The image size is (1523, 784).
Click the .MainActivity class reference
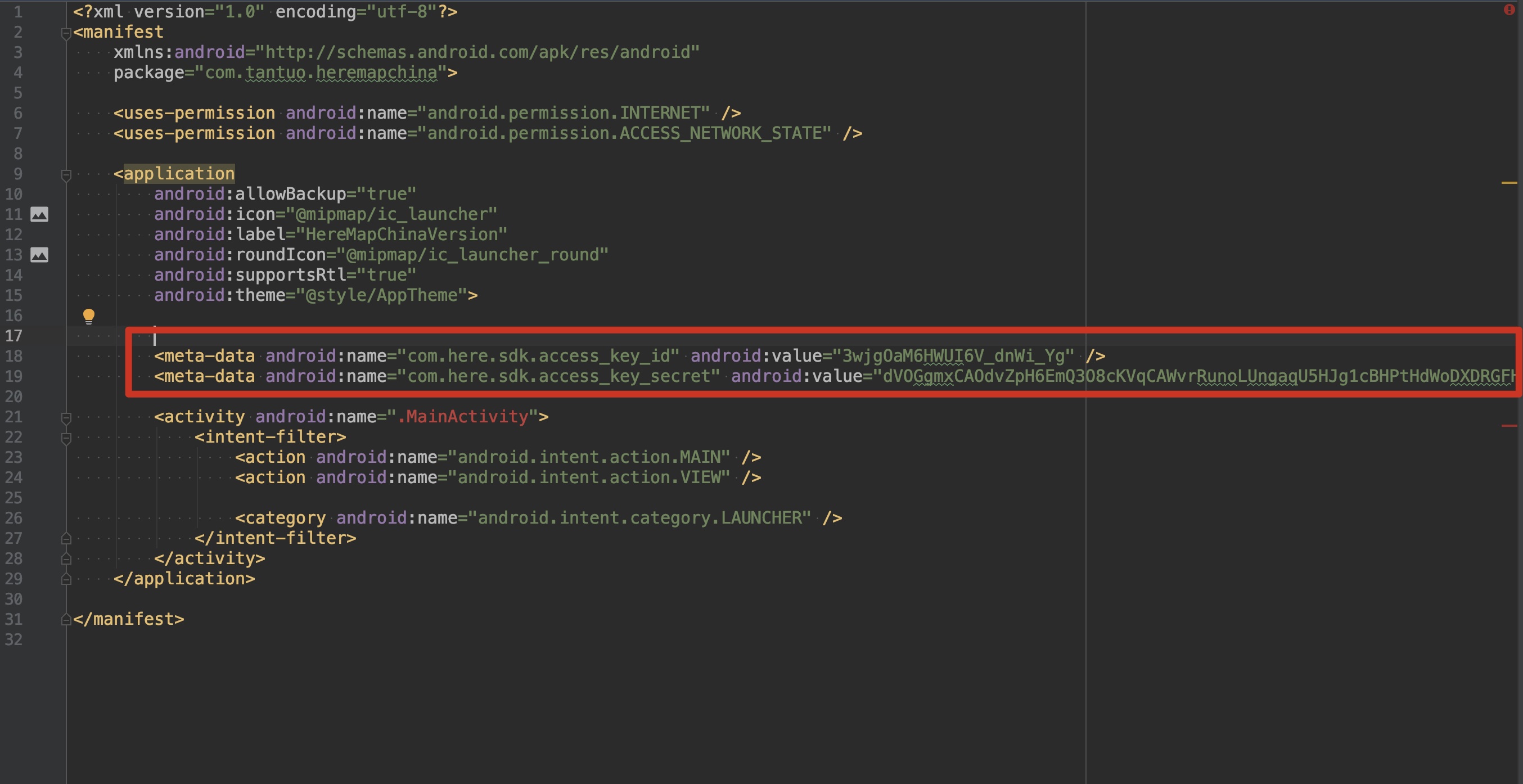click(x=462, y=417)
